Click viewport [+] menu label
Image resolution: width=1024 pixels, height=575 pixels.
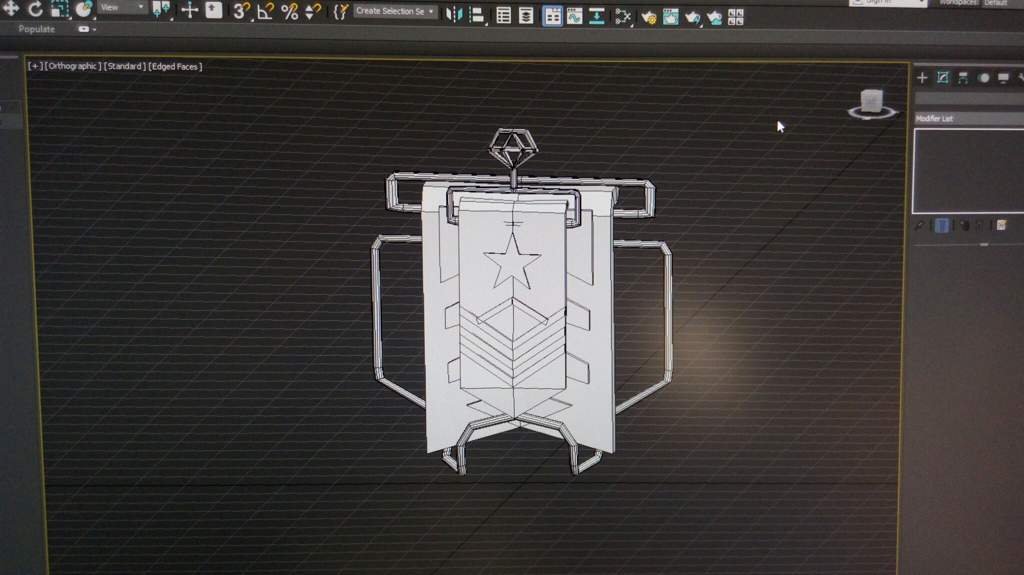(35, 66)
